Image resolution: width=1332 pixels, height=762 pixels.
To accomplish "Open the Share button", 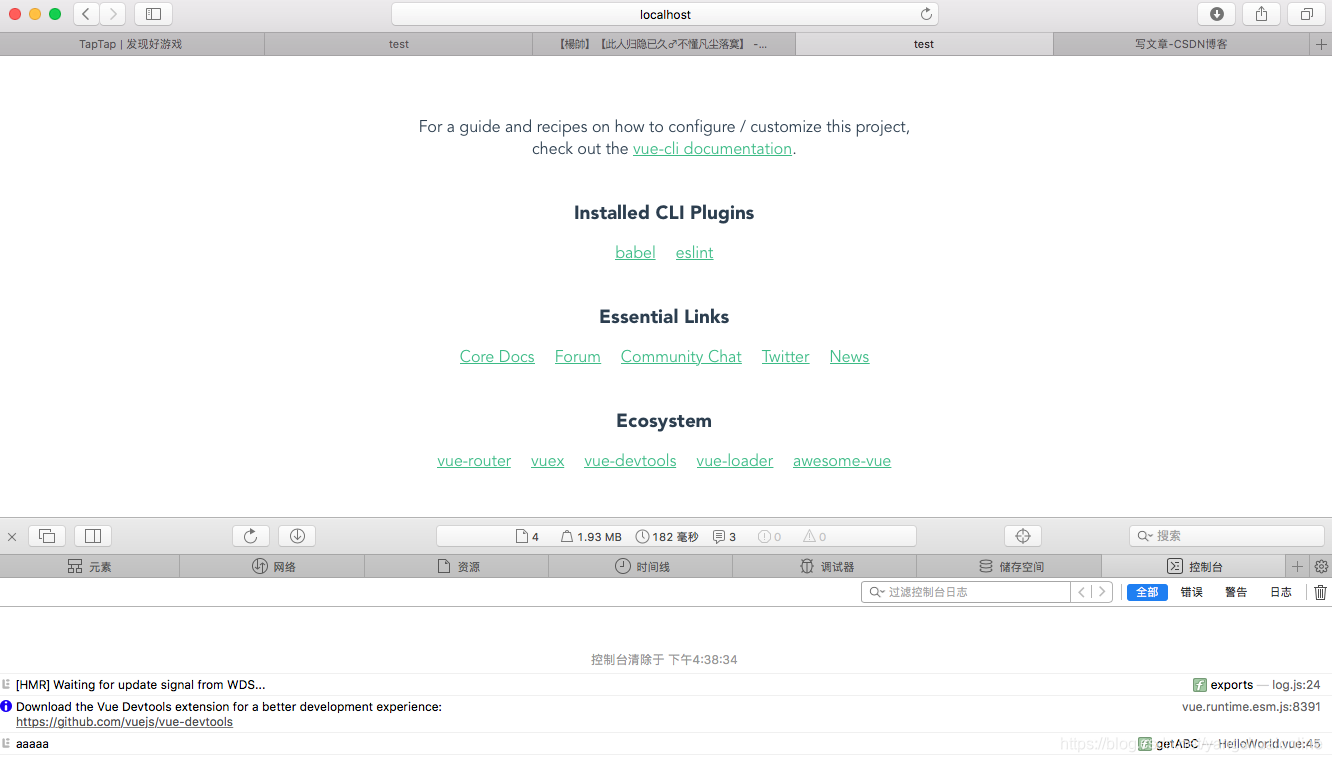I will [x=1261, y=14].
